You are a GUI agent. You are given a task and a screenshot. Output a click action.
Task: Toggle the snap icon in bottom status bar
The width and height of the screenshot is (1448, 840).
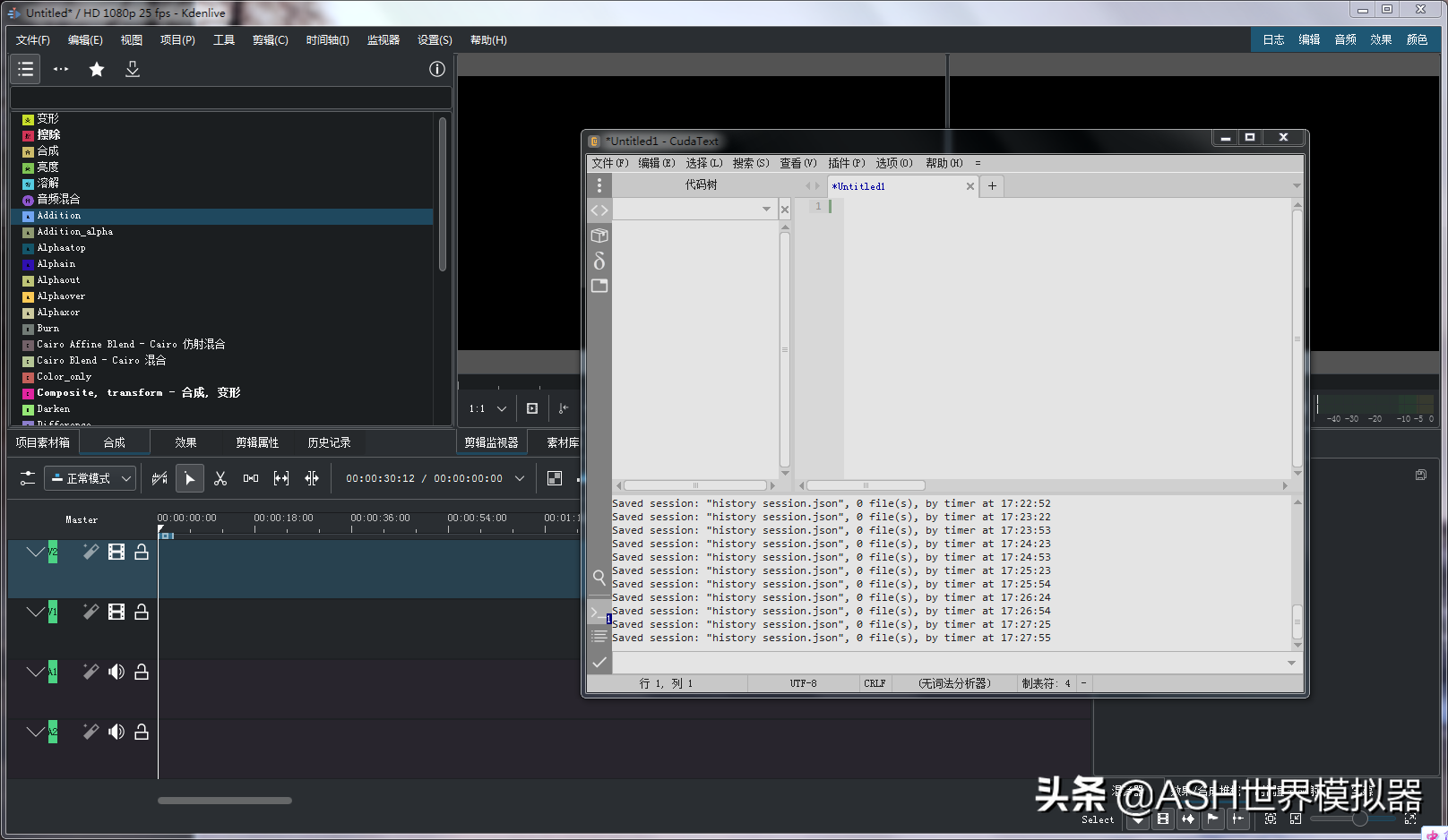pyautogui.click(x=1238, y=819)
